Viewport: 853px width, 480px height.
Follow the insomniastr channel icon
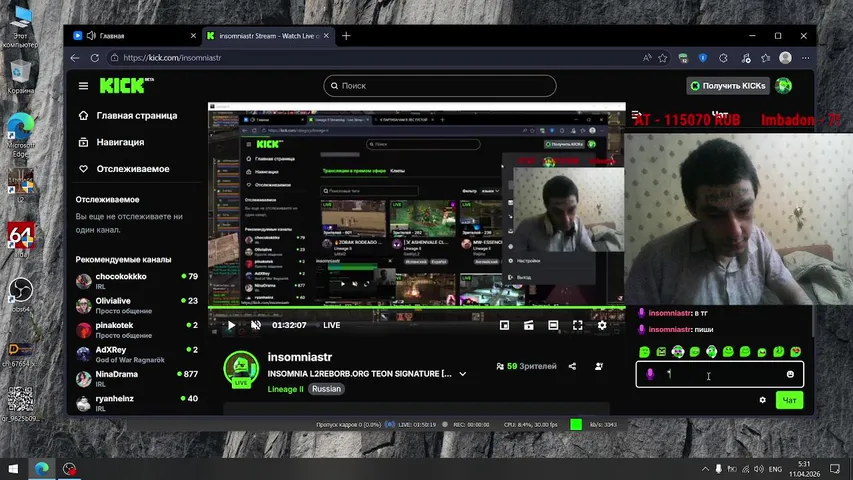[599, 366]
